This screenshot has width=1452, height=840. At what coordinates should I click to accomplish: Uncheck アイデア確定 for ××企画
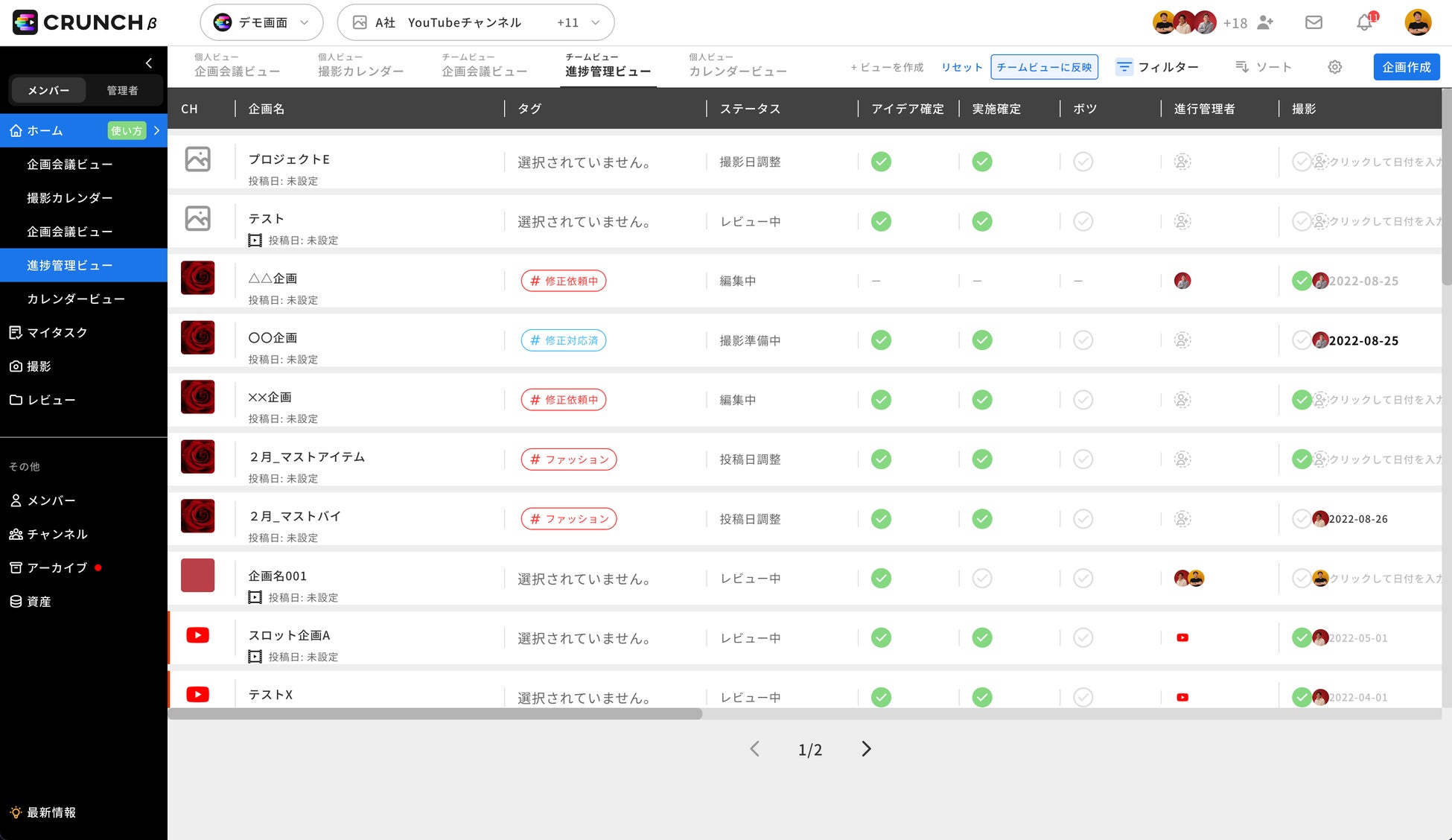pos(881,400)
